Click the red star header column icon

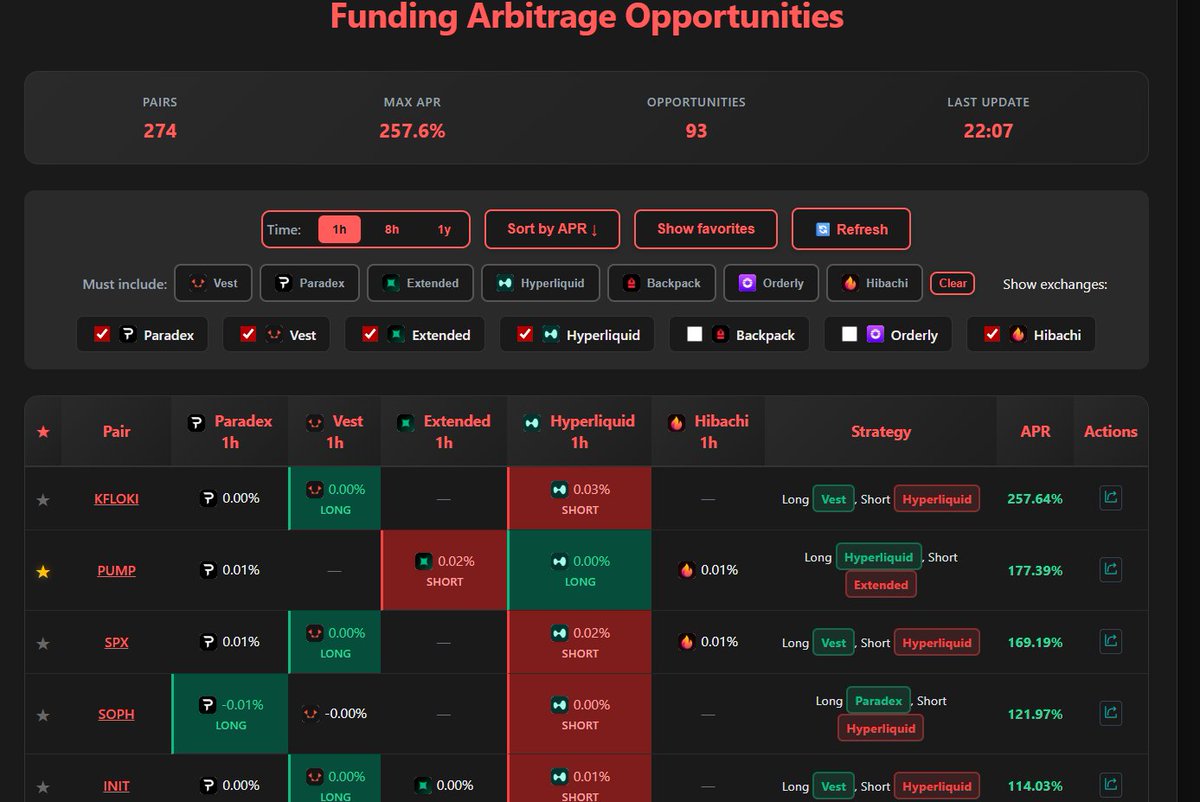(42, 432)
